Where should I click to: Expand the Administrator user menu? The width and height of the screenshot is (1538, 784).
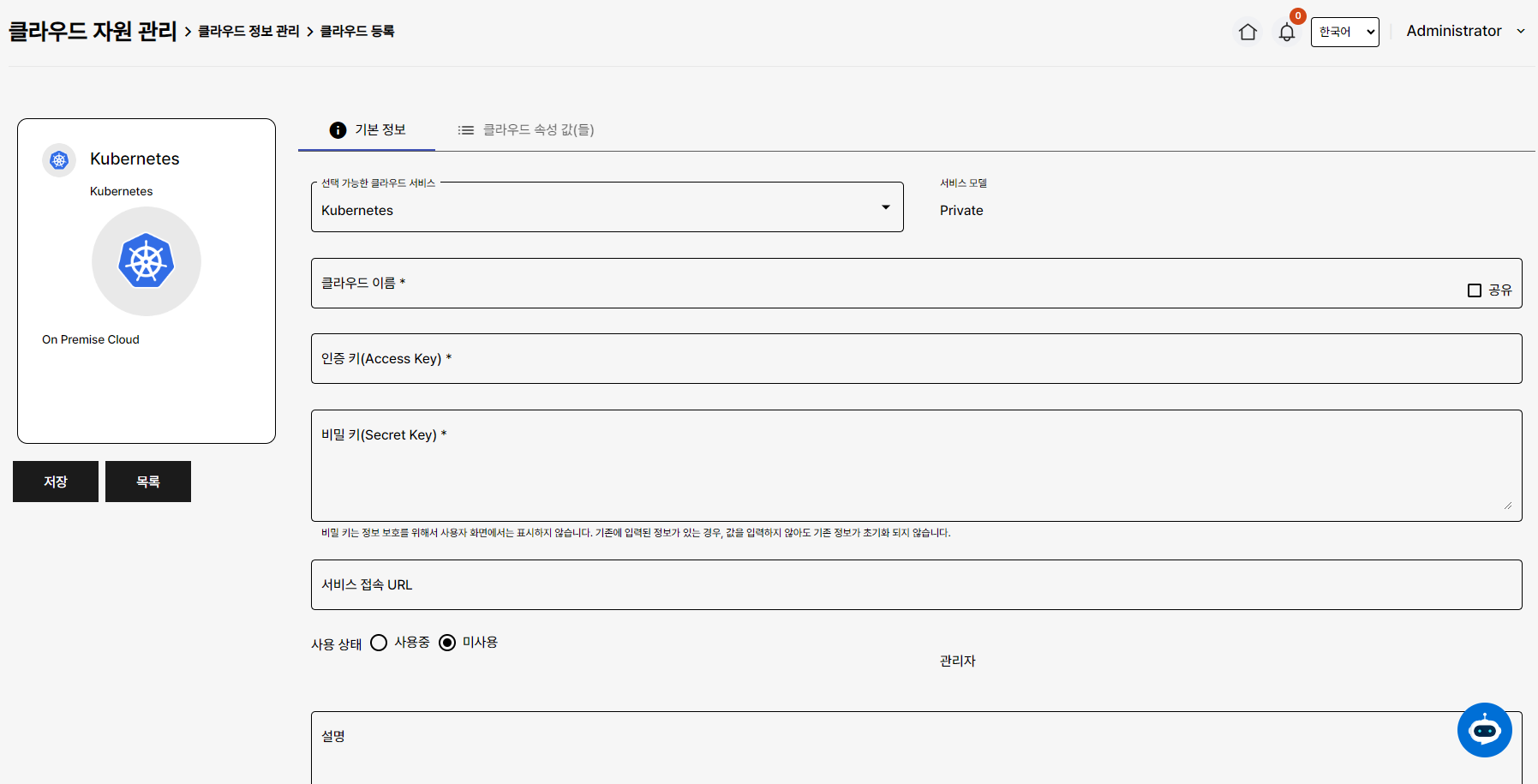(1465, 31)
